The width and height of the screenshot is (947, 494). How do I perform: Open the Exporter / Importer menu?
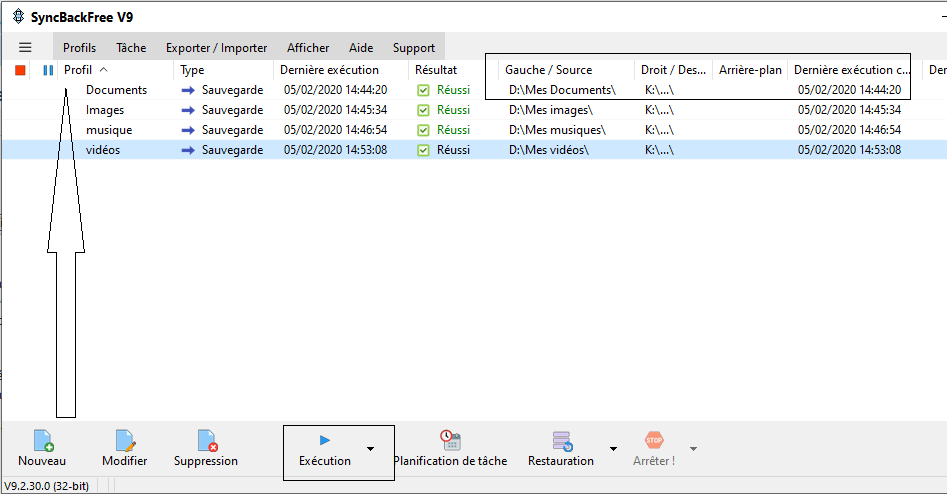(x=216, y=48)
